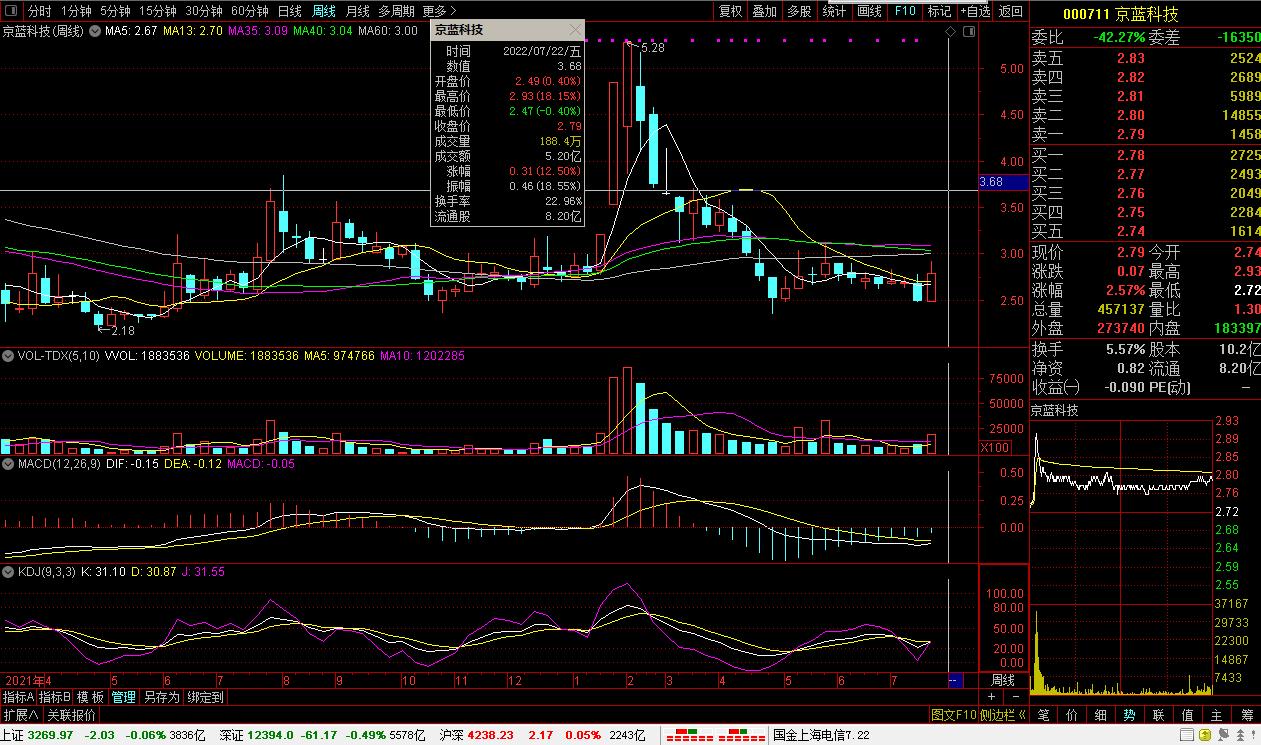
Task: Switch to 15分钟 chart period
Action: 157,11
